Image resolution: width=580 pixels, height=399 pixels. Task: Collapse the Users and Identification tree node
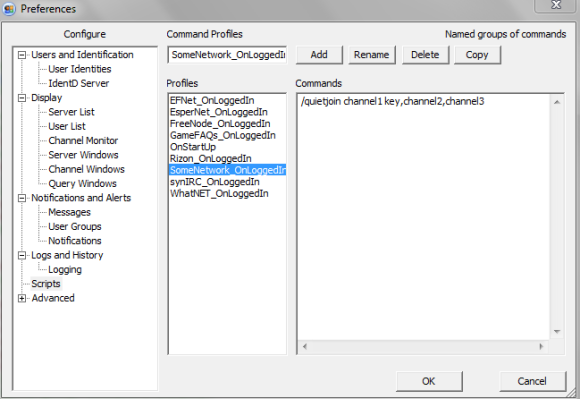(22, 55)
